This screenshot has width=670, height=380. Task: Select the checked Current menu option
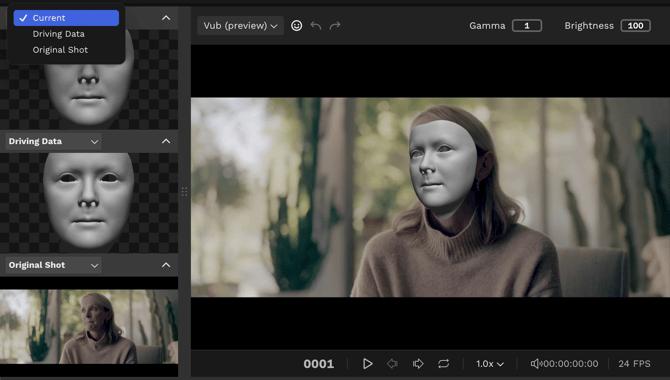click(x=66, y=18)
